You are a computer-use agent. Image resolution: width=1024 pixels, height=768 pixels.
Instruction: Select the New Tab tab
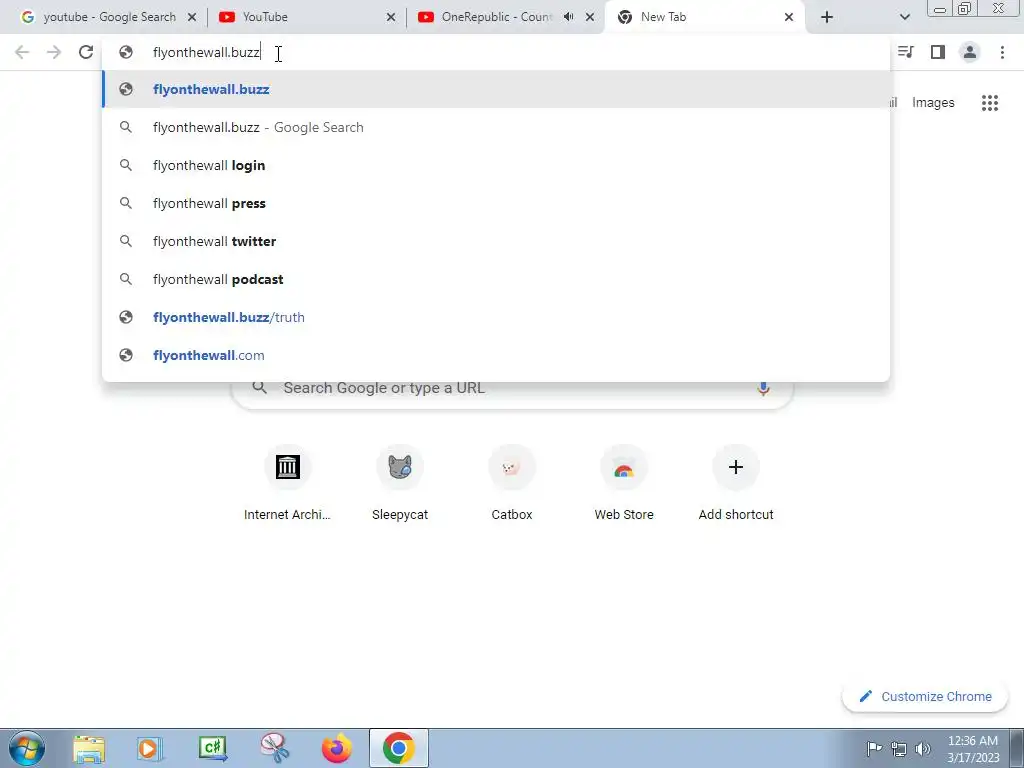point(705,17)
